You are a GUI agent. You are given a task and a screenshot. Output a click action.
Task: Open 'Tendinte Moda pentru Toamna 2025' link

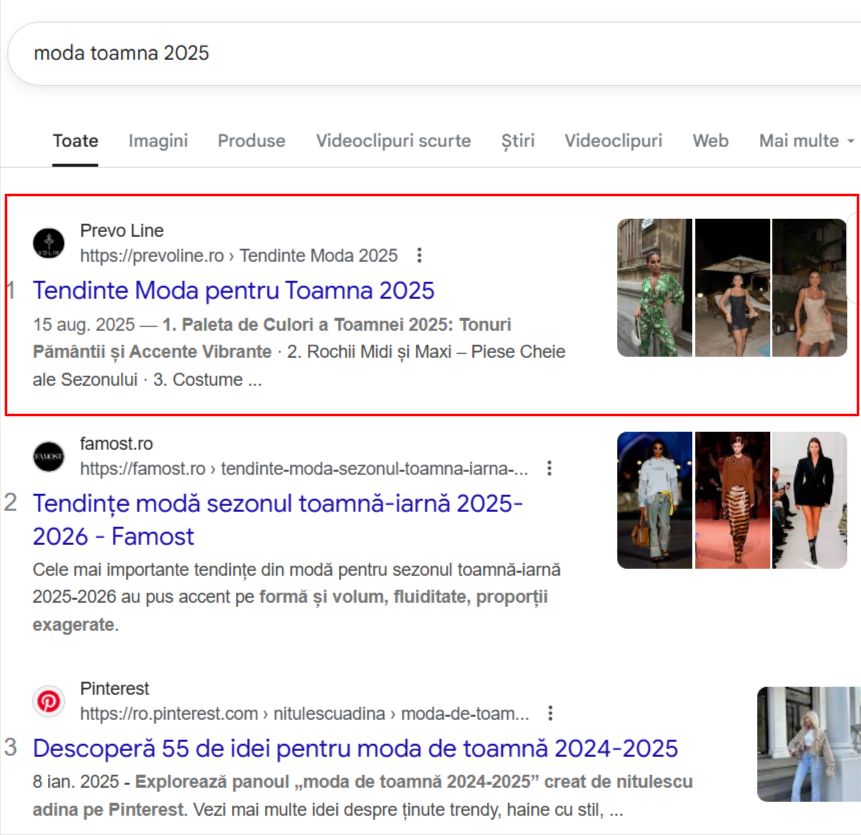(x=233, y=290)
